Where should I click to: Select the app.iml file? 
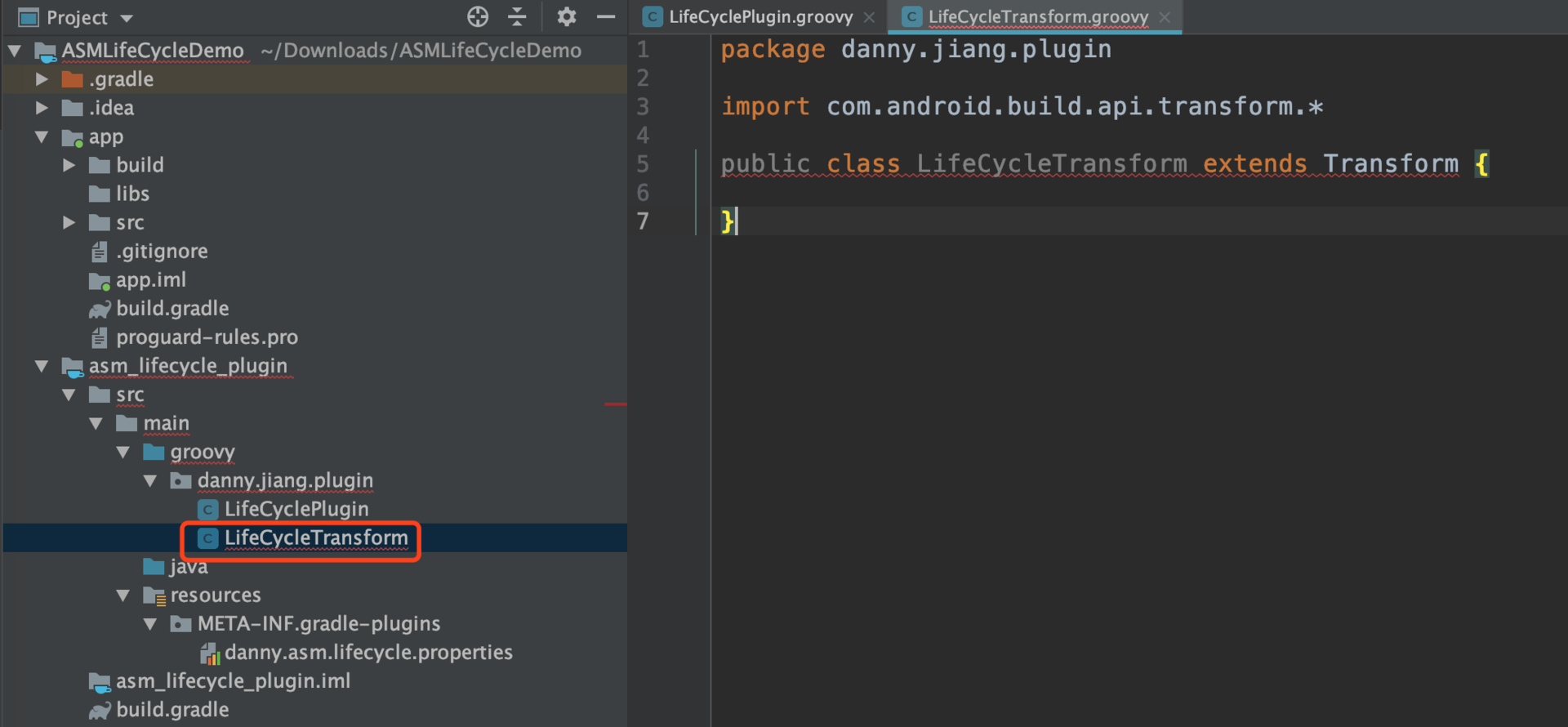pos(151,280)
